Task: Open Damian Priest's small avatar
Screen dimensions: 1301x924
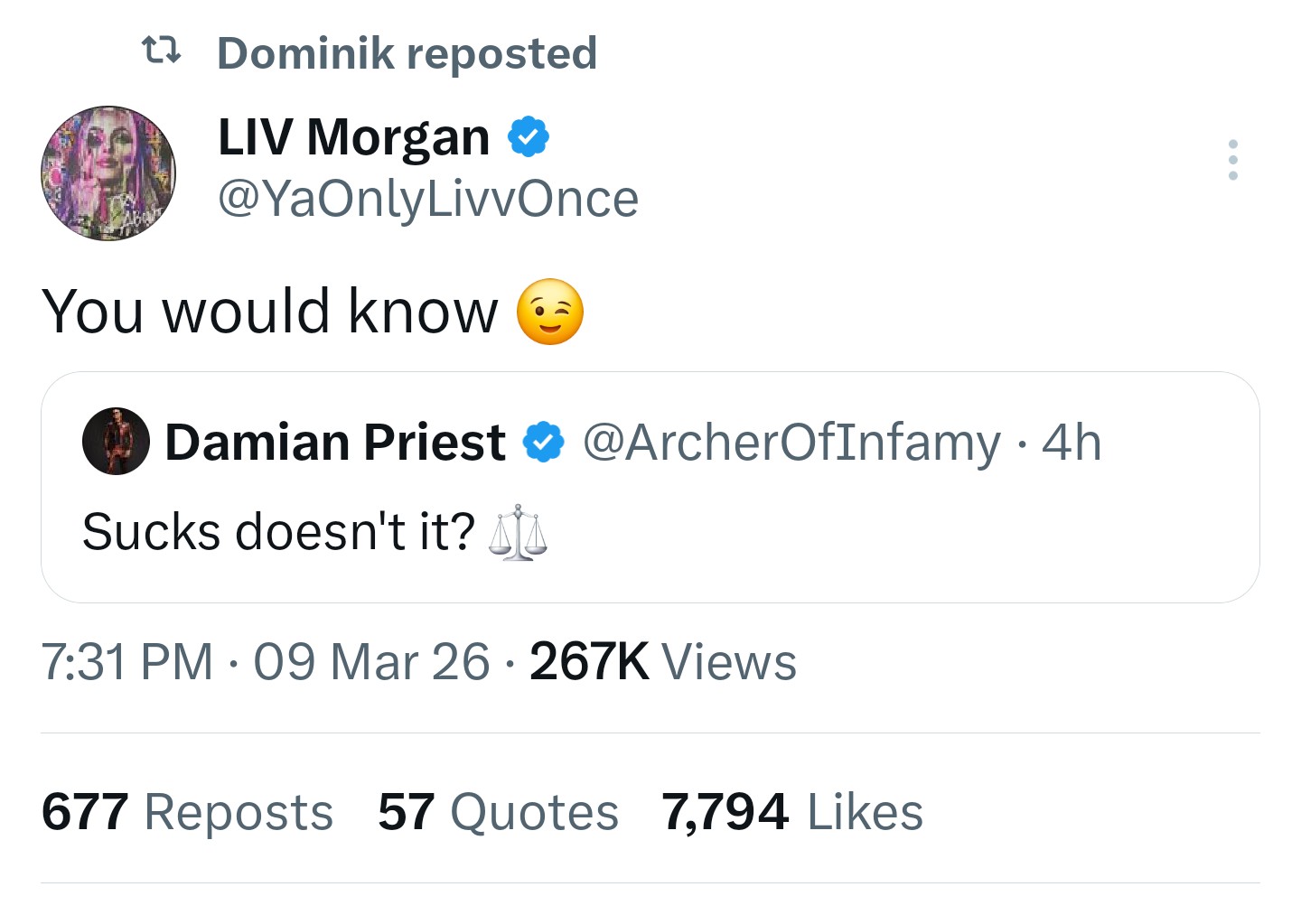Action: point(117,442)
